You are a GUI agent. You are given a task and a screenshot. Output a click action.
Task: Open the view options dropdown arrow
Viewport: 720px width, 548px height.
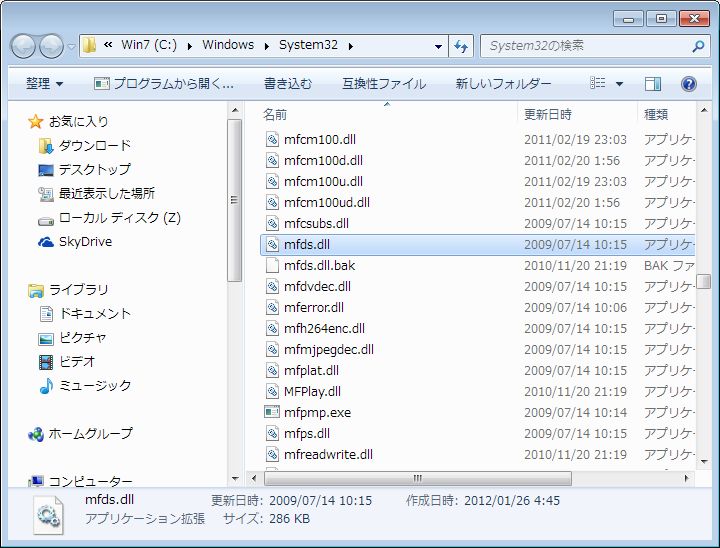coord(619,84)
